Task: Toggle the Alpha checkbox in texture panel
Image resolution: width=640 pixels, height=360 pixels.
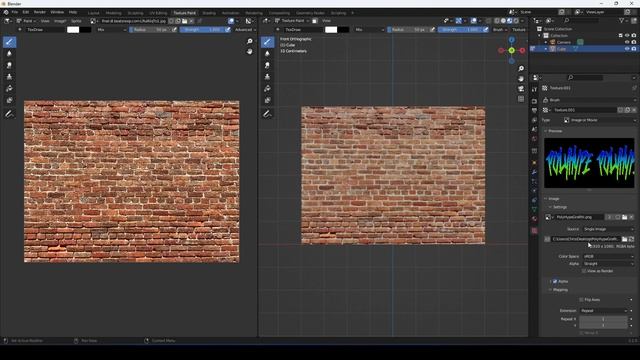Action: [x=555, y=281]
